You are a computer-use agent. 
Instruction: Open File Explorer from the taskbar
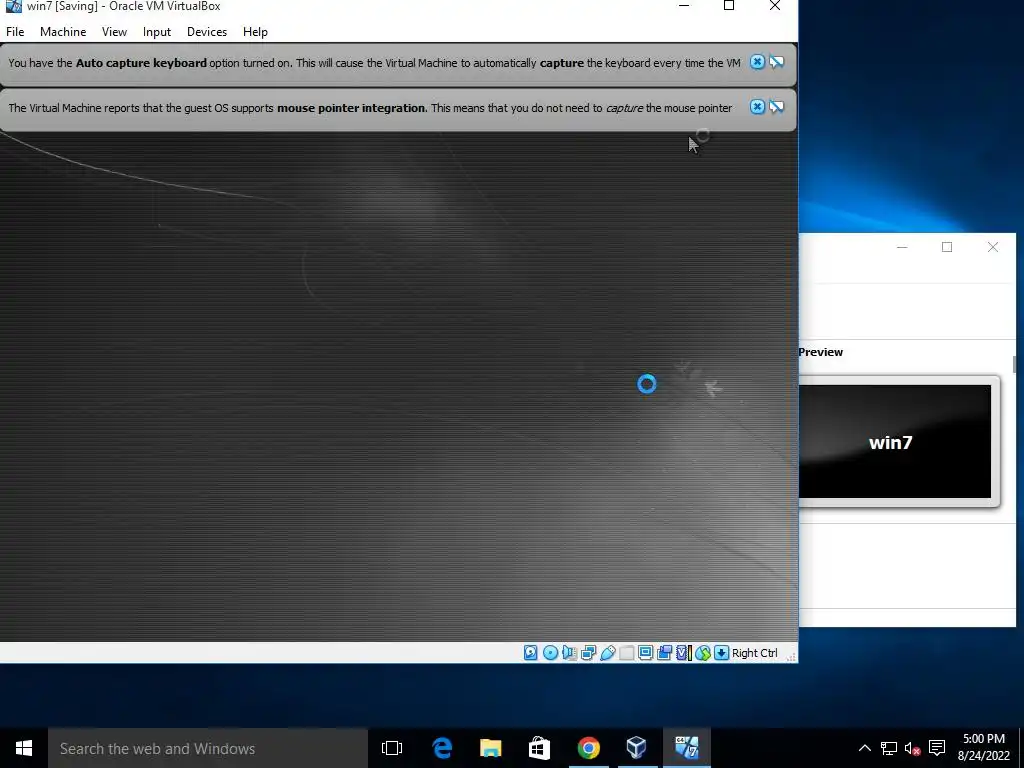click(x=490, y=748)
